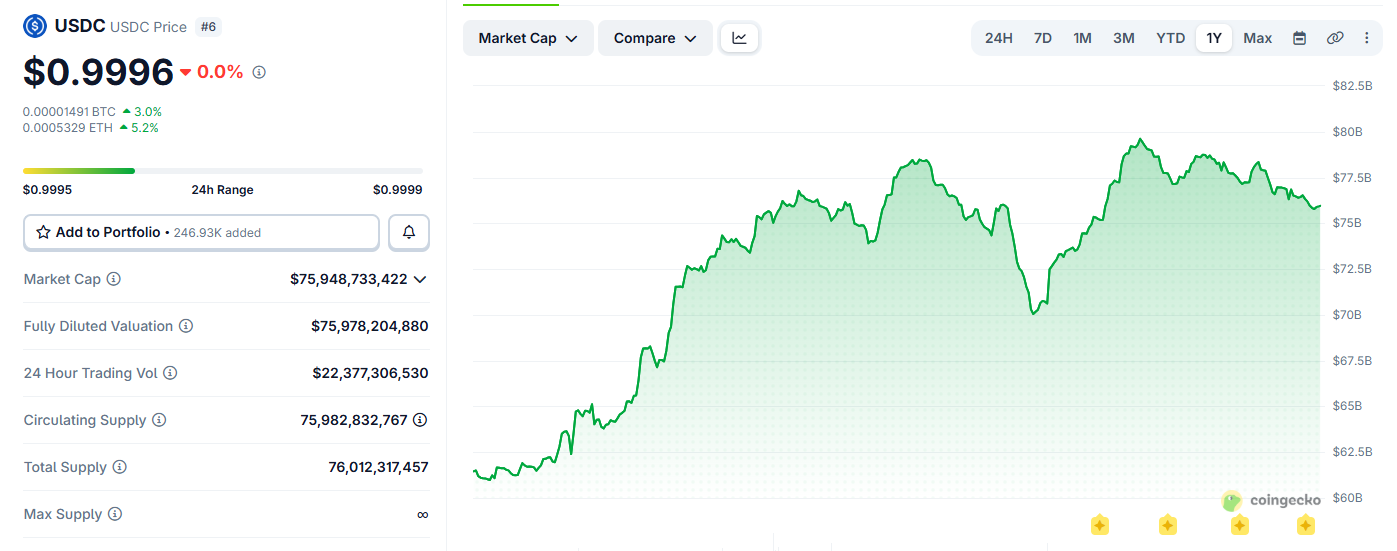Click the star in Add to Portfolio
The width and height of the screenshot is (1397, 551).
point(43,232)
